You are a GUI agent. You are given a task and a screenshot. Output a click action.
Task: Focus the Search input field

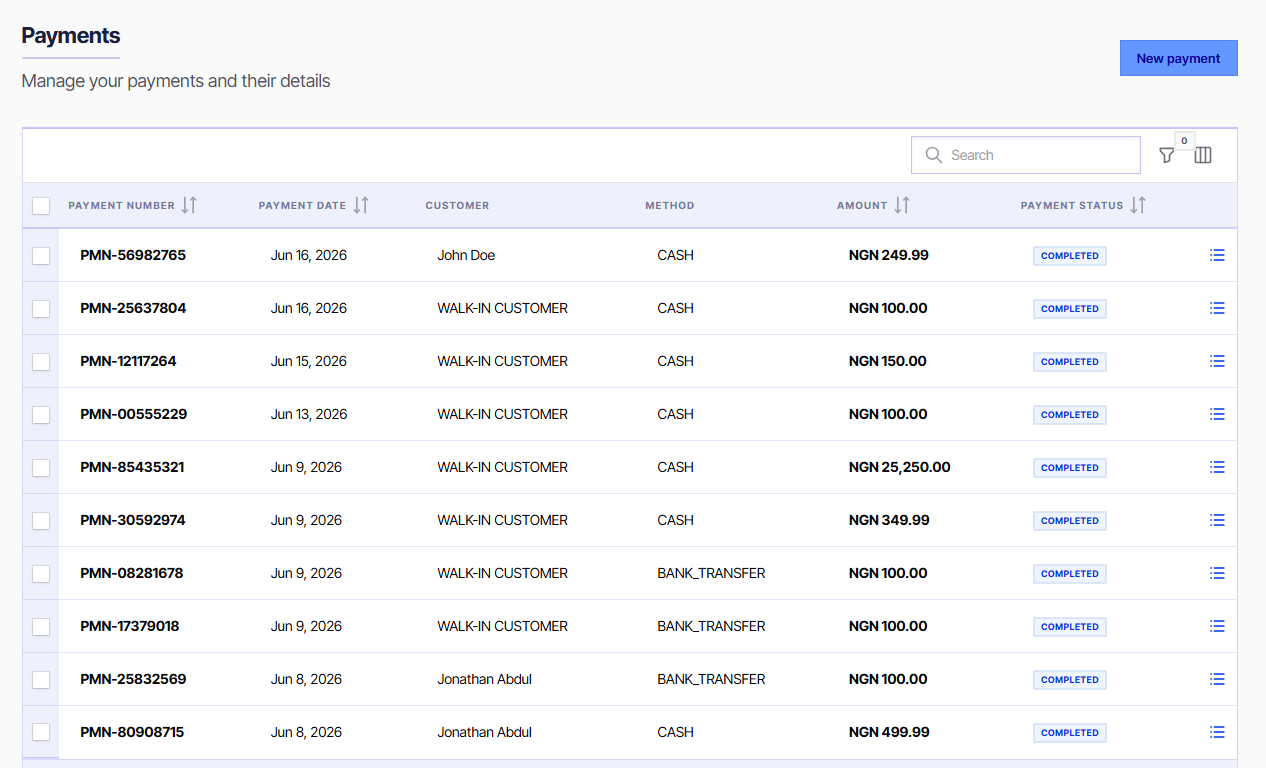pos(1025,155)
